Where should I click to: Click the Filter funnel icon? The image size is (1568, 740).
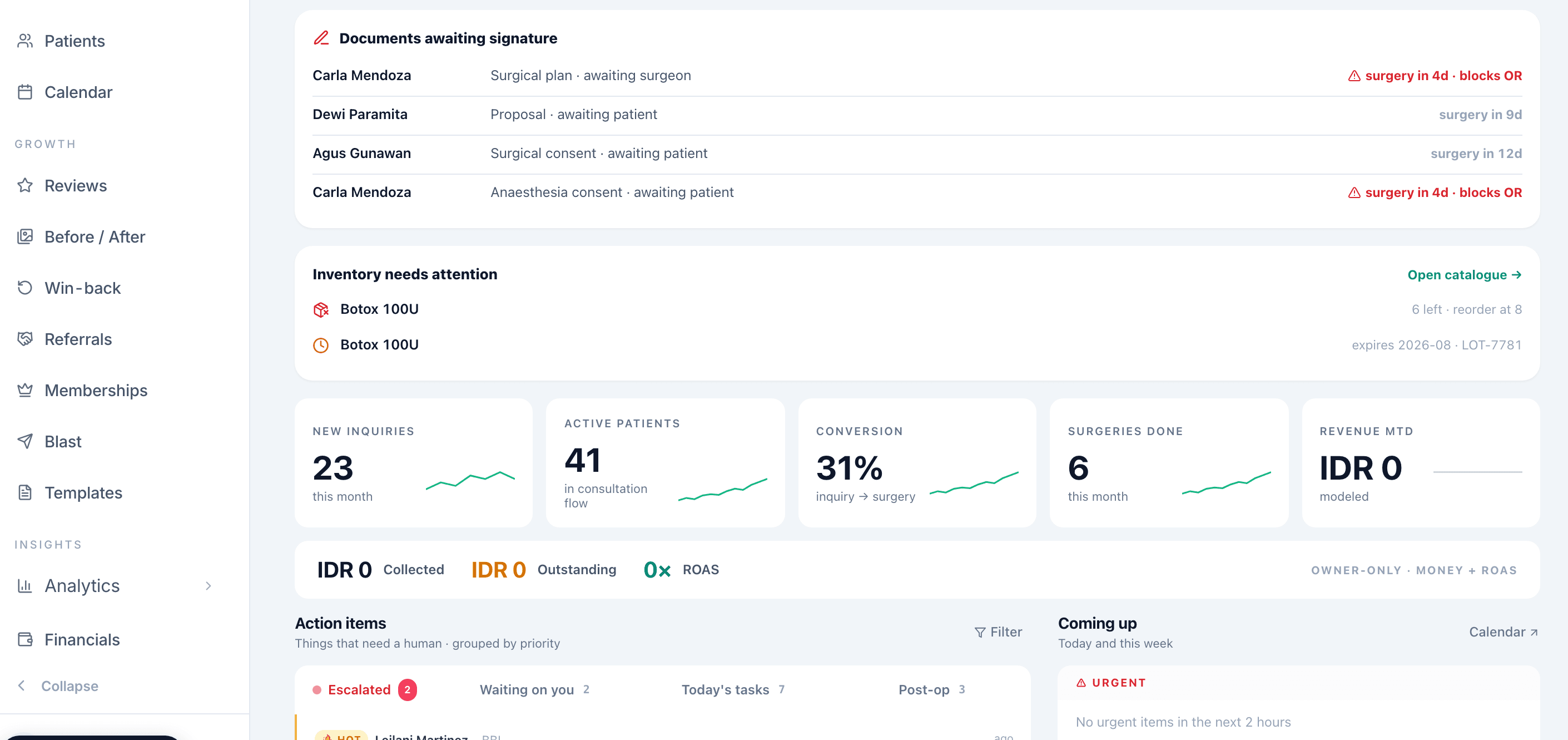pos(980,632)
